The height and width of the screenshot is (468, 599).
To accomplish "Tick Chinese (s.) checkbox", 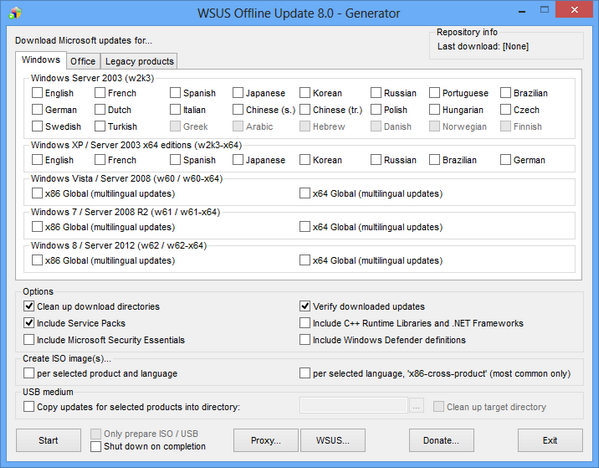I will pyautogui.click(x=238, y=110).
